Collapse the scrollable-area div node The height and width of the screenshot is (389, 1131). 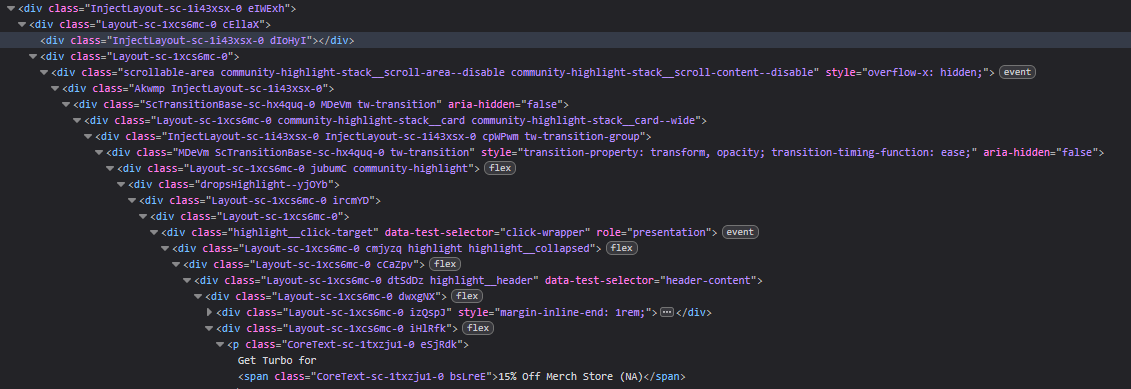click(44, 72)
